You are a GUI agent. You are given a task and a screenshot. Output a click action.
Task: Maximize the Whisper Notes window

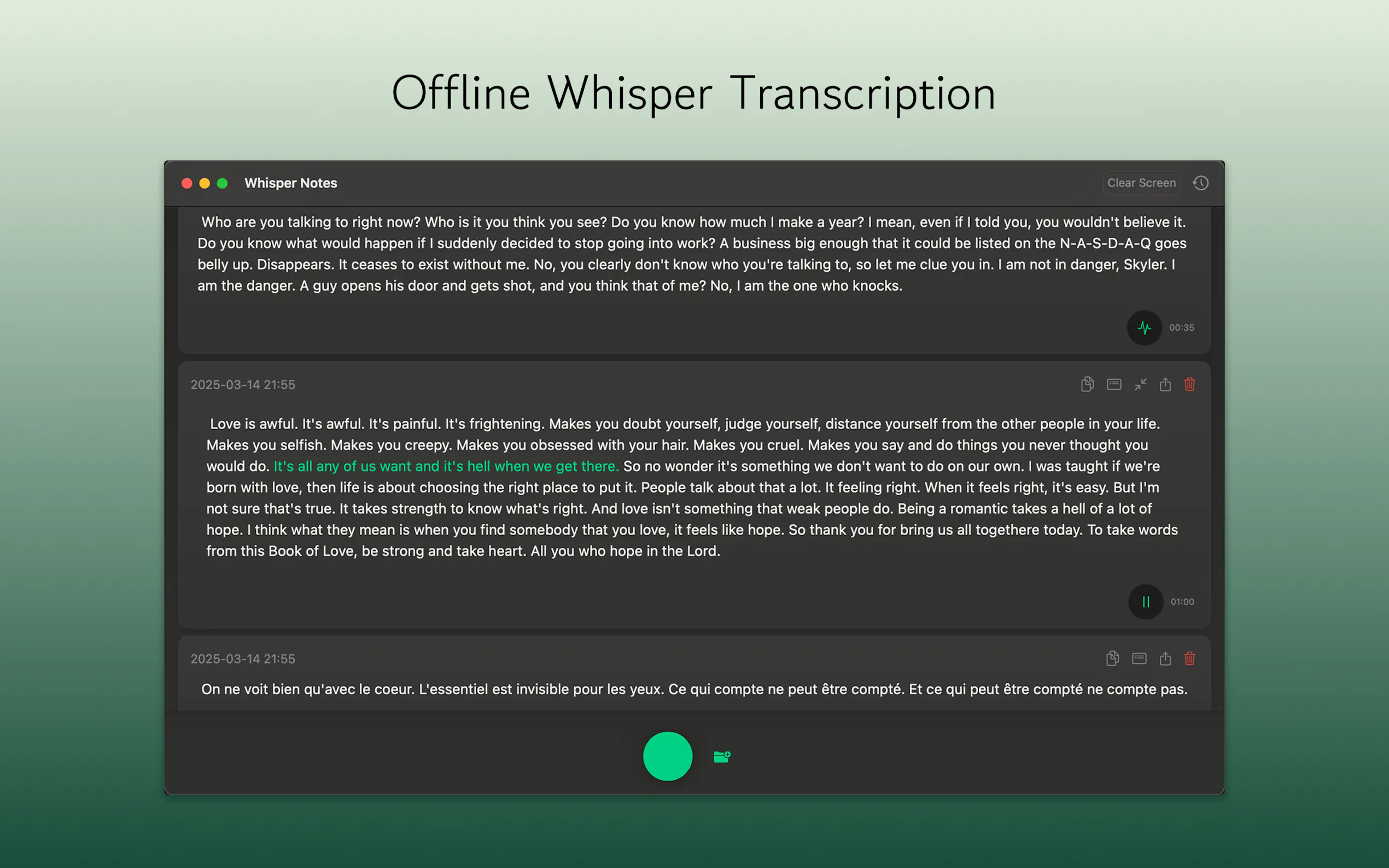click(222, 183)
